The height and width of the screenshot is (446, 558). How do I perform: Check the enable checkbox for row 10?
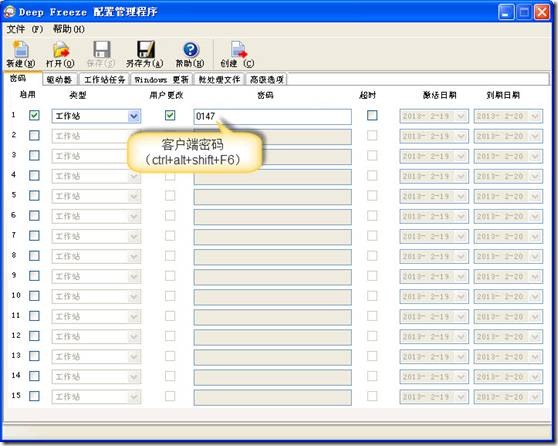click(34, 296)
